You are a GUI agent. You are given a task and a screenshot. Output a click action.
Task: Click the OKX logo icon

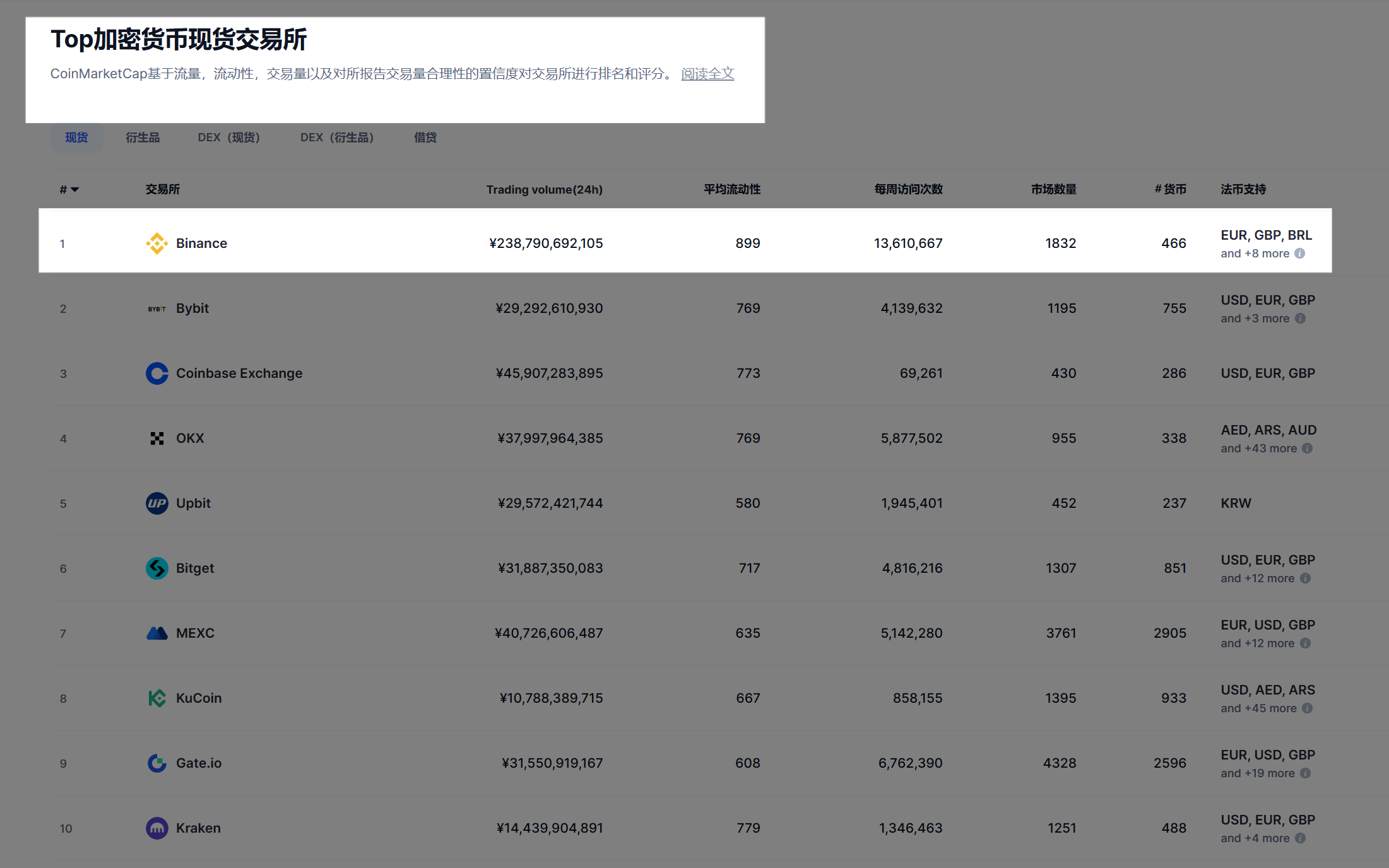157,438
